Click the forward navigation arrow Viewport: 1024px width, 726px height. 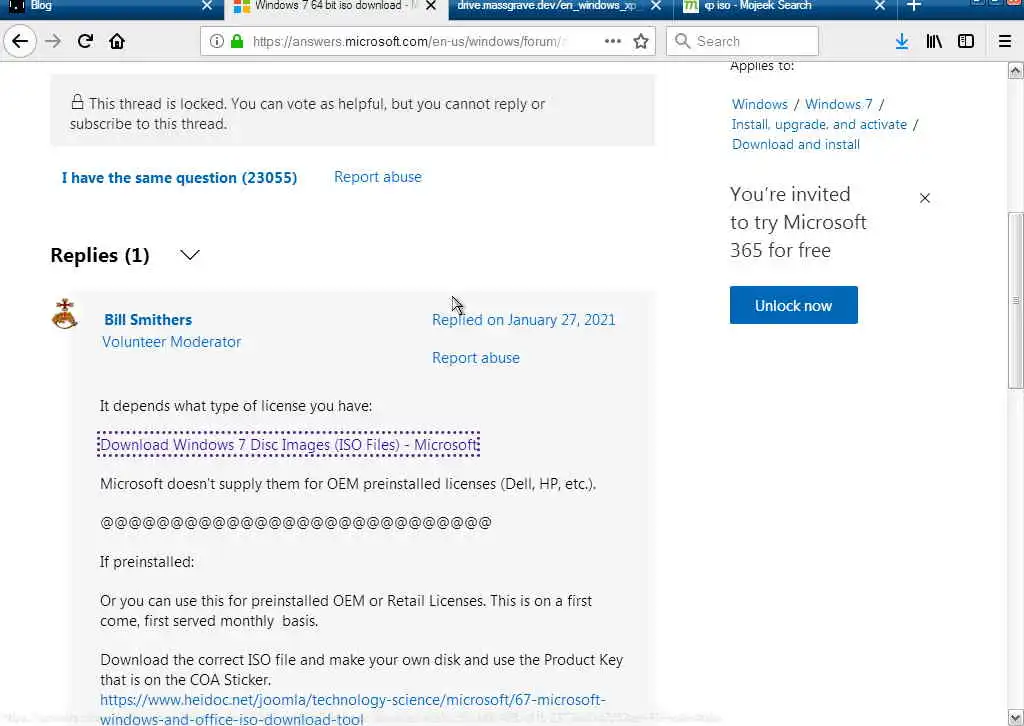pyautogui.click(x=53, y=41)
